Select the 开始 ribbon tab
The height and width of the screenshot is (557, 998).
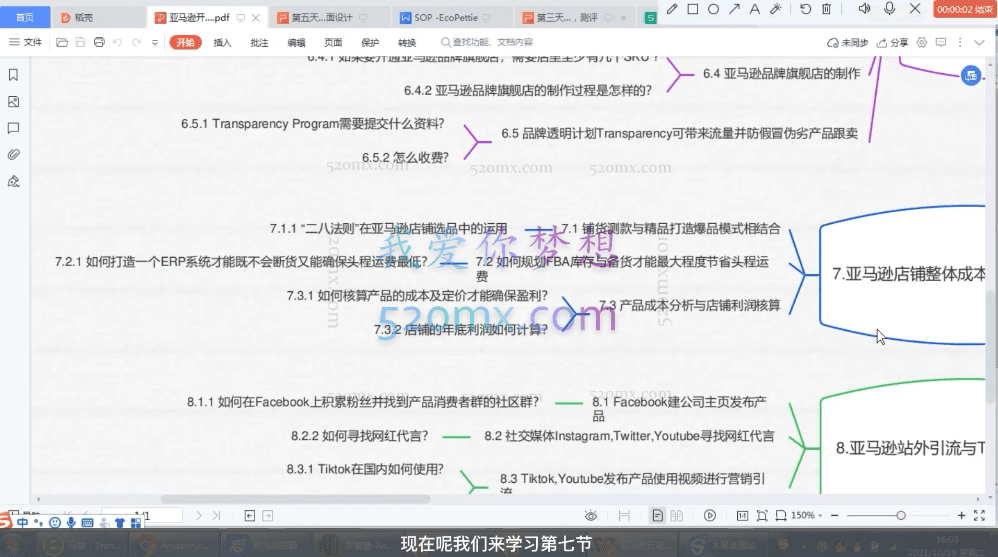click(x=185, y=42)
